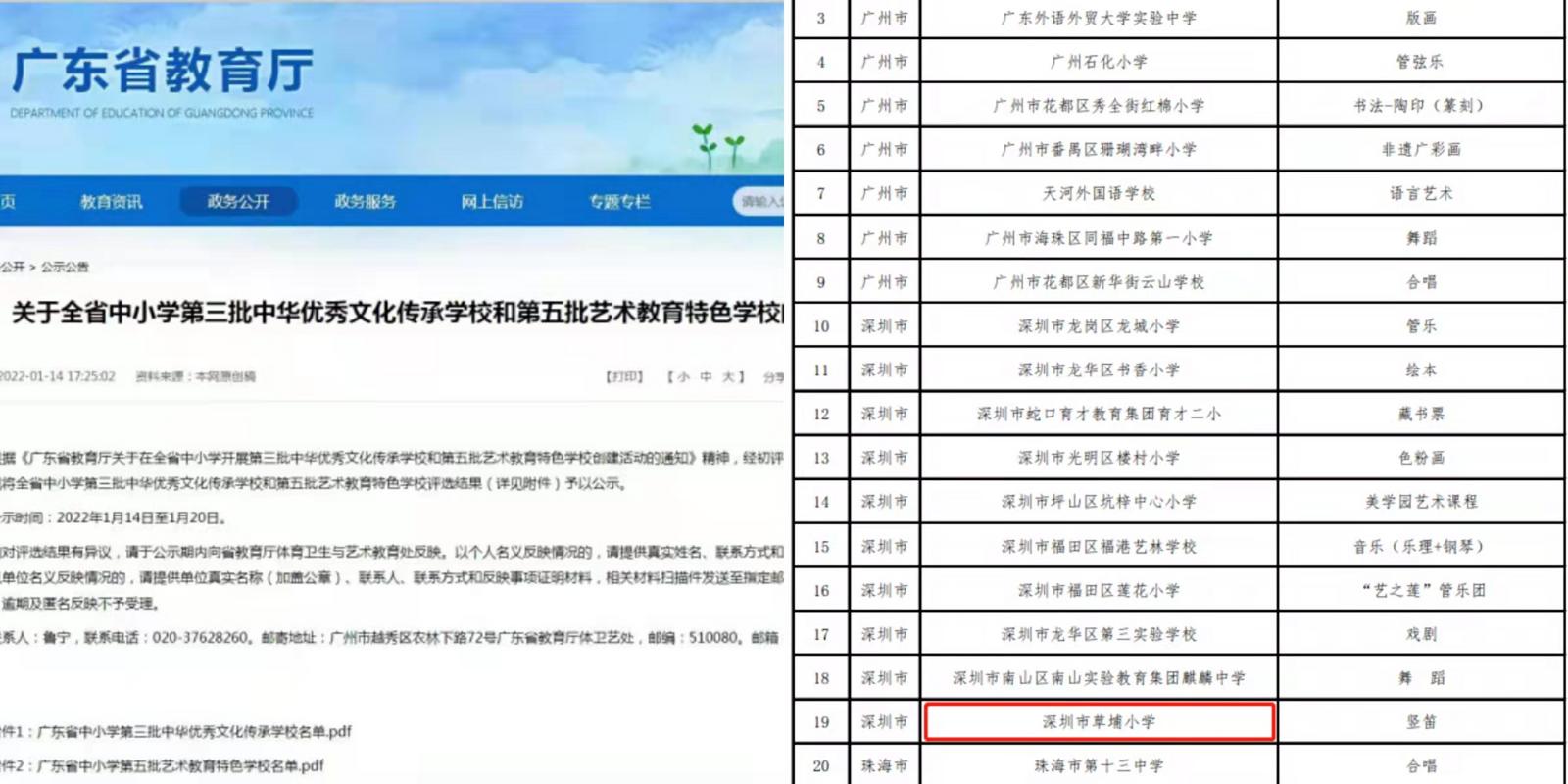Select cell 广州石化小学
The width and height of the screenshot is (1568, 784).
(x=1099, y=62)
